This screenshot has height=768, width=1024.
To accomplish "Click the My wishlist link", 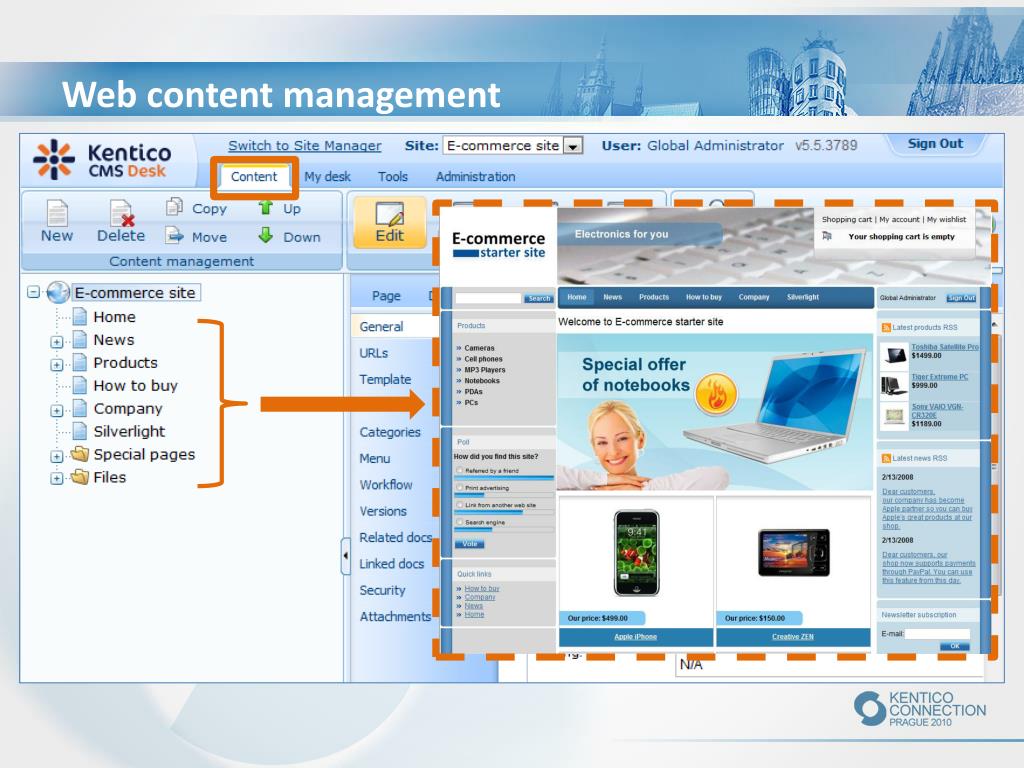I will pyautogui.click(x=946, y=219).
